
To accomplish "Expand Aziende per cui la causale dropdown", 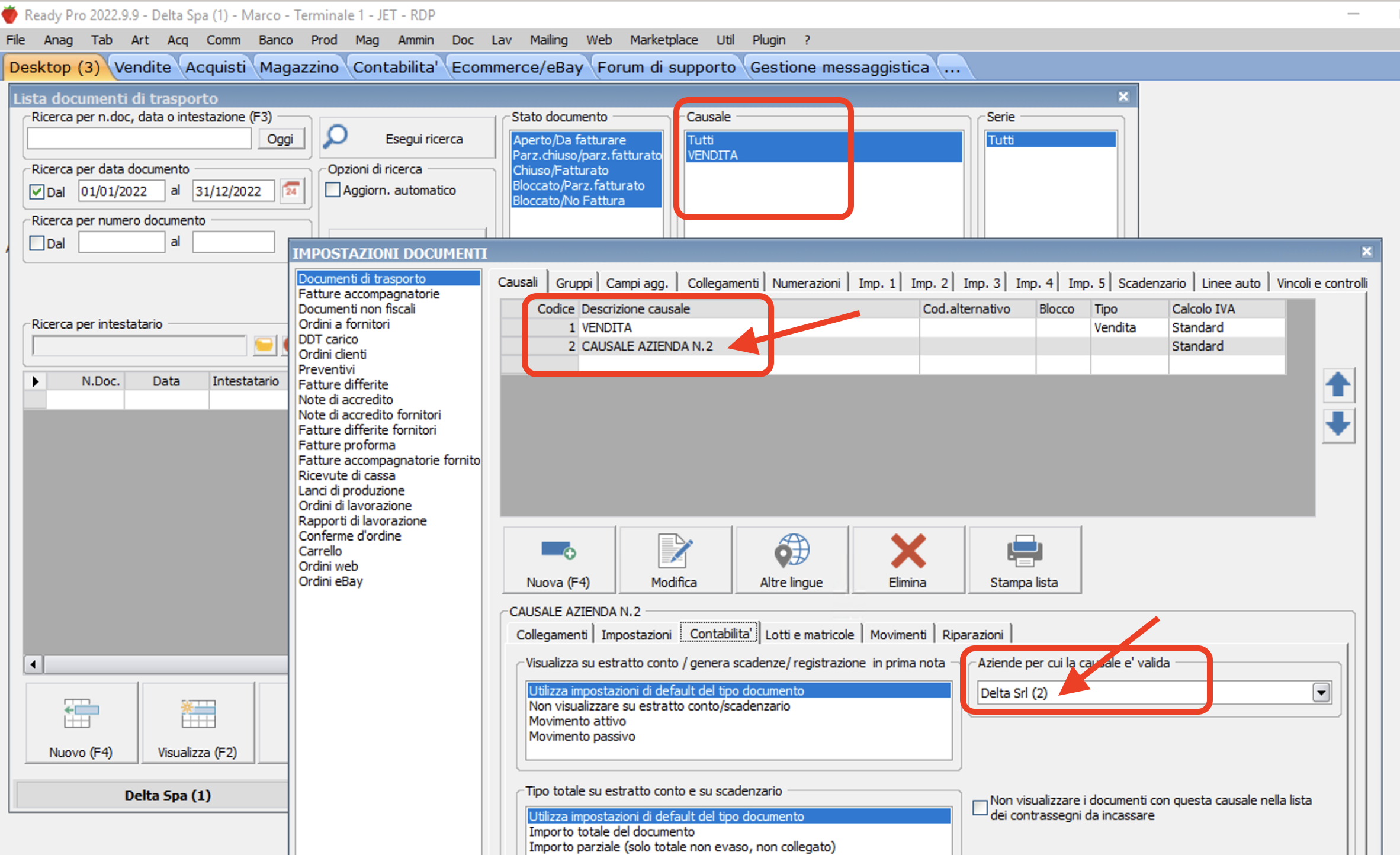I will click(x=1321, y=692).
